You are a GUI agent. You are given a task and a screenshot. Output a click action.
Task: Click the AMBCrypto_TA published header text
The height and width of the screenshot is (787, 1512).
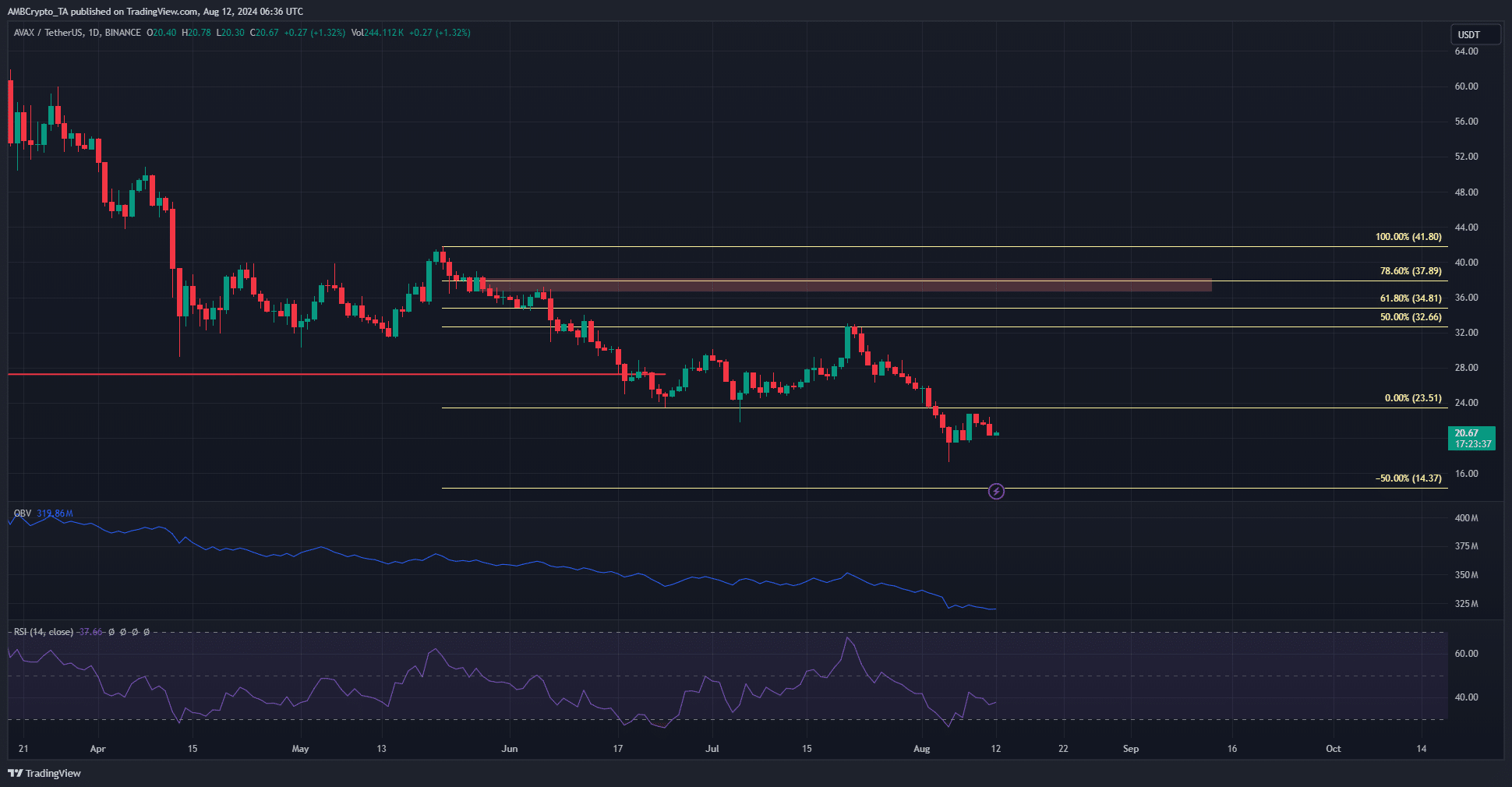click(155, 12)
